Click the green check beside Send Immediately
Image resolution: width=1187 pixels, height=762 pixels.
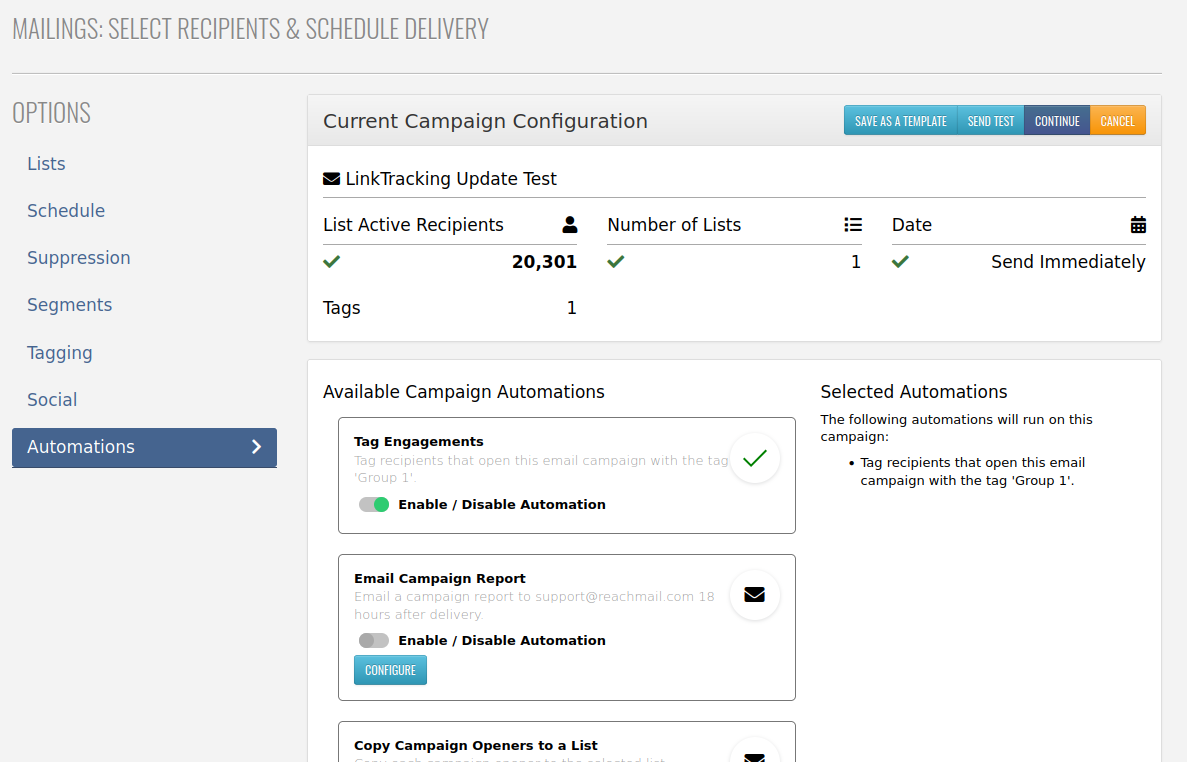900,262
